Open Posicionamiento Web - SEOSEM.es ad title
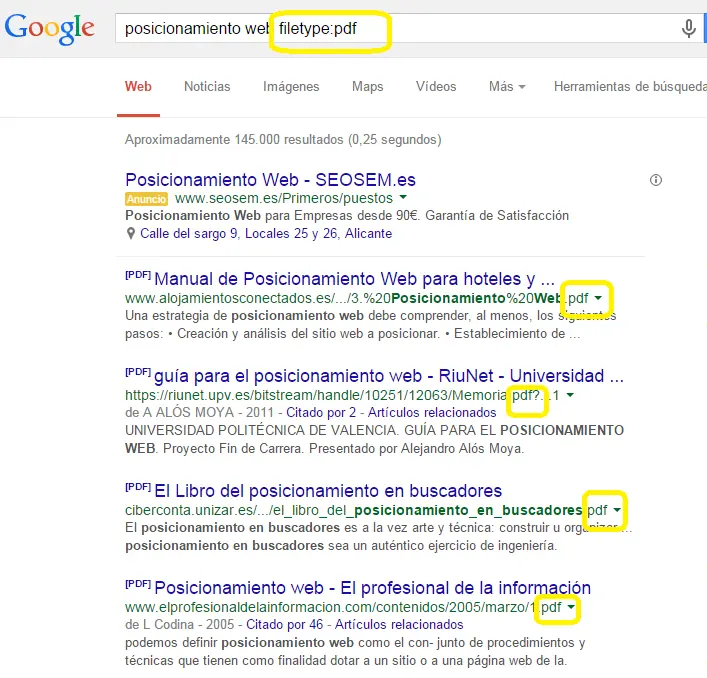The image size is (707, 678). click(271, 180)
